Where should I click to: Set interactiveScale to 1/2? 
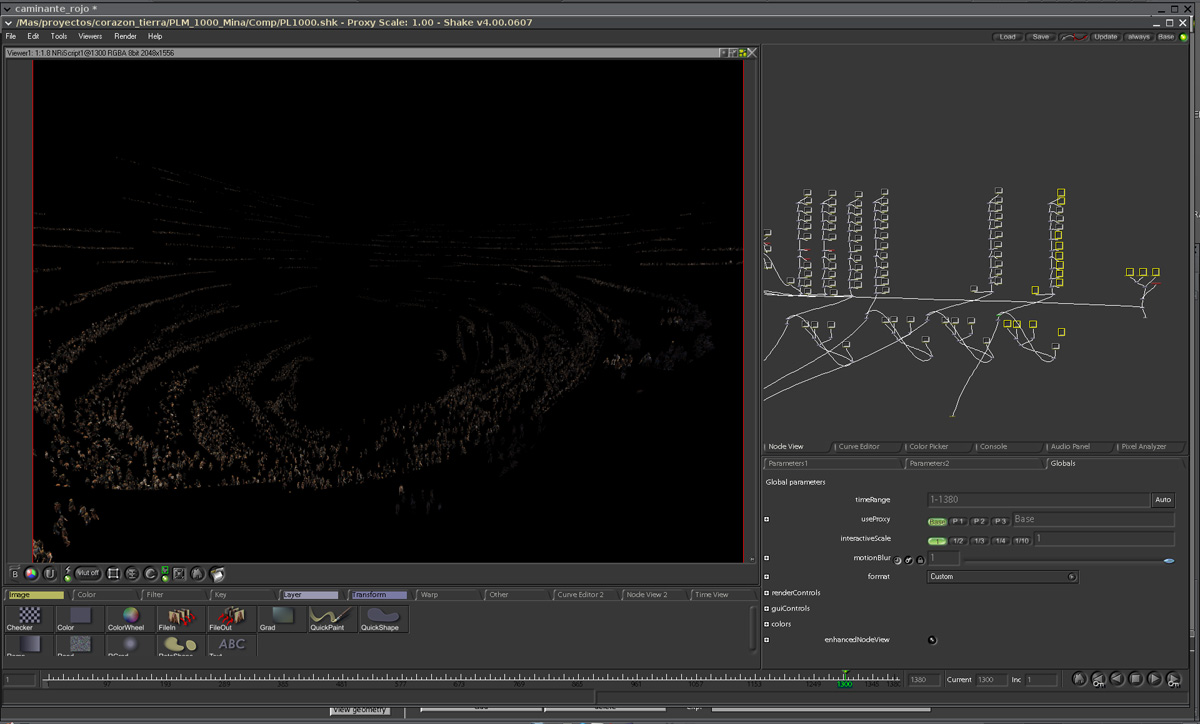click(x=958, y=540)
